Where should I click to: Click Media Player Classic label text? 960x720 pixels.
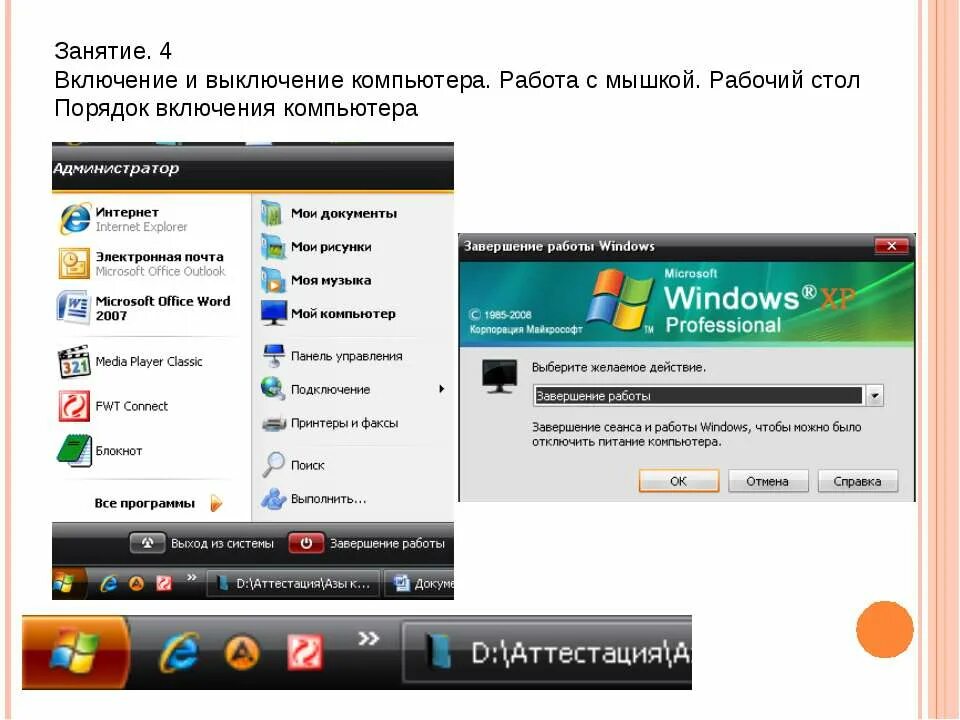point(149,361)
